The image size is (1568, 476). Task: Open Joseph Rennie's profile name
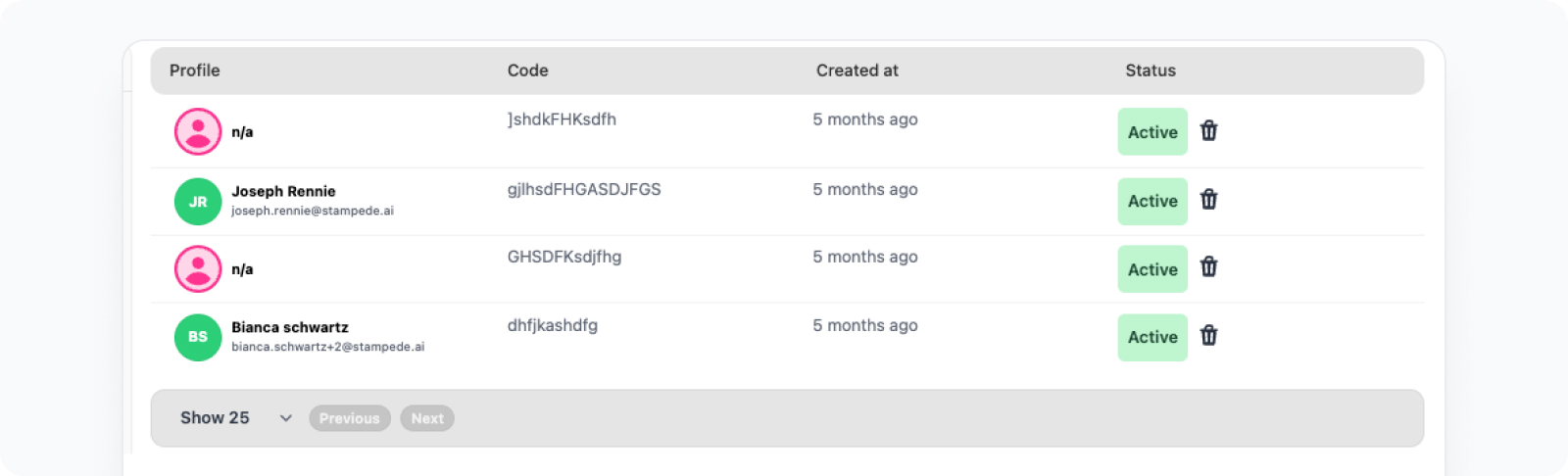point(283,191)
